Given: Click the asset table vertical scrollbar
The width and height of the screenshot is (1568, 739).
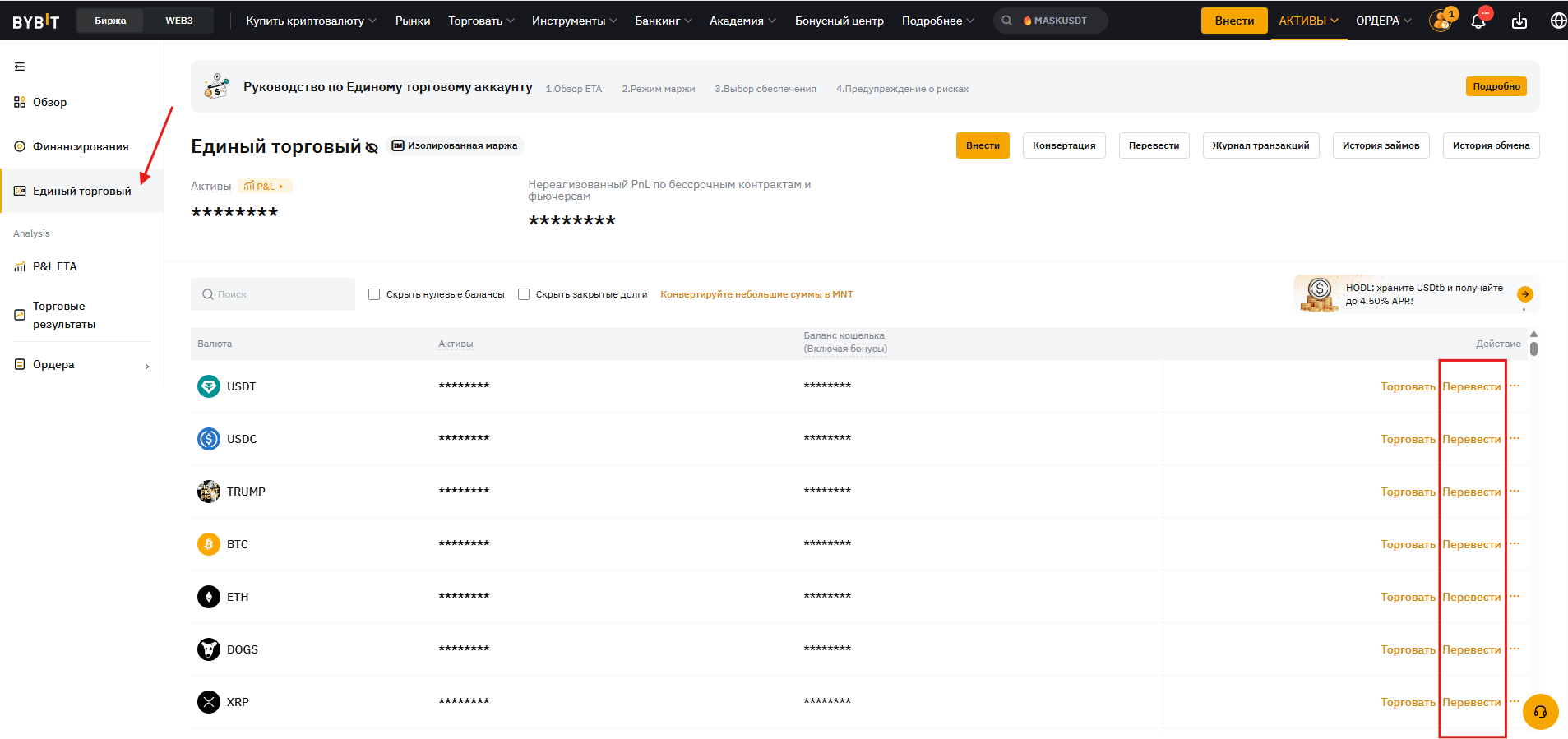Looking at the screenshot, I should 1533,349.
